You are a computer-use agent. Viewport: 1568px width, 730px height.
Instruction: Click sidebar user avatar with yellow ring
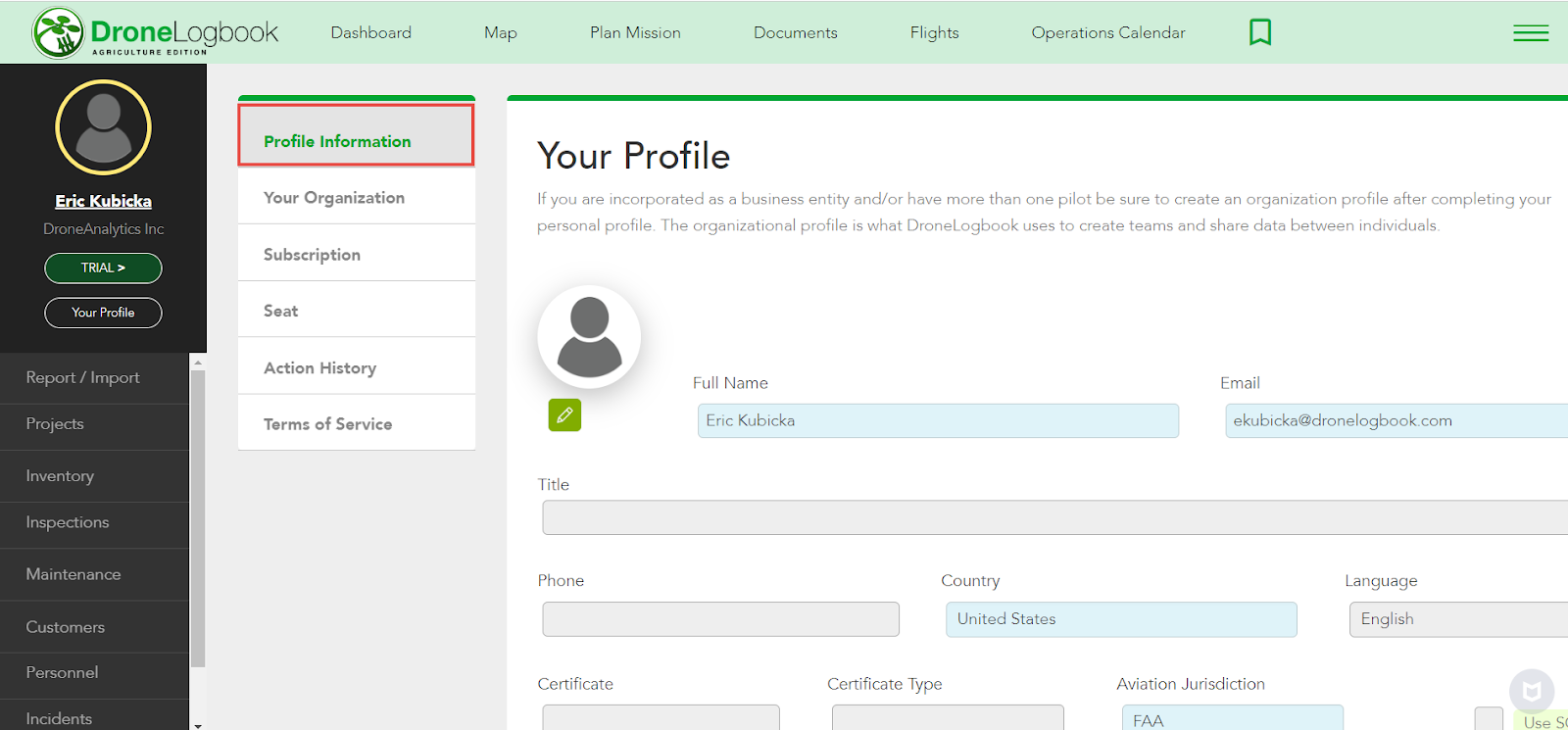click(x=103, y=127)
